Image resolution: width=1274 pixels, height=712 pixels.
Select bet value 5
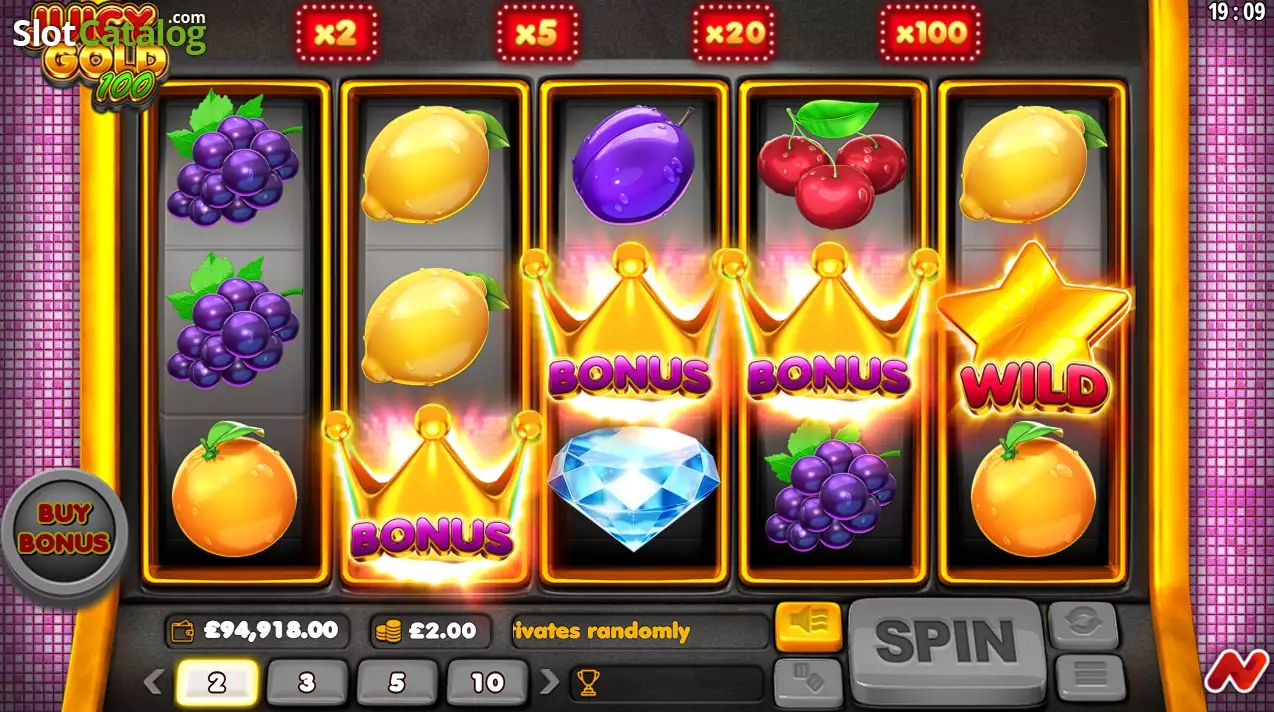(x=397, y=683)
